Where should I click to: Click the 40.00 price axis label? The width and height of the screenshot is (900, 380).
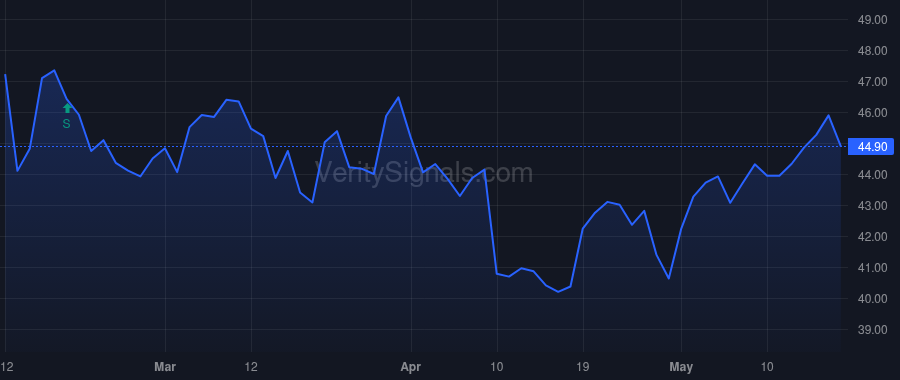click(872, 299)
